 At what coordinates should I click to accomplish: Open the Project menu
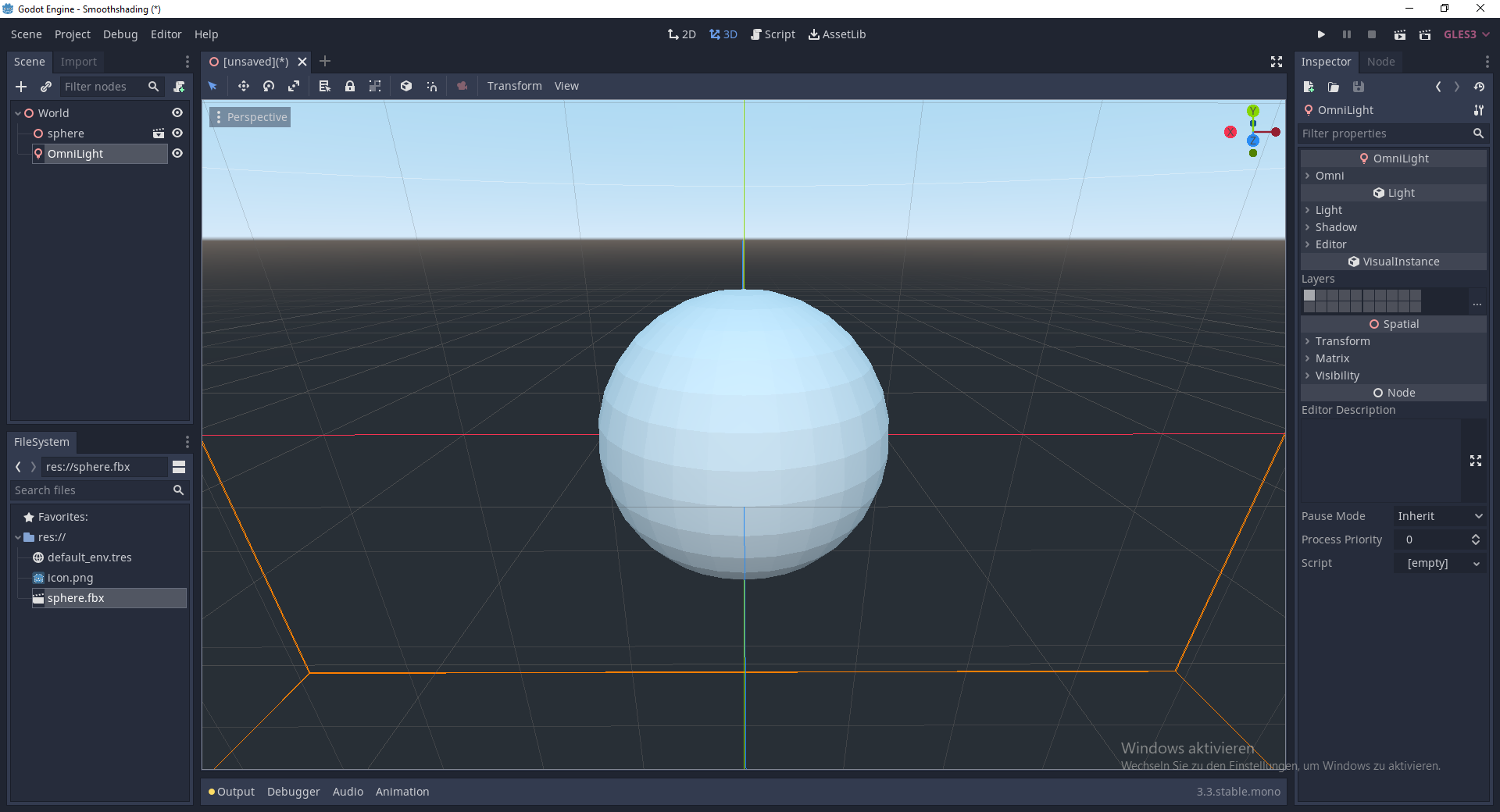click(72, 34)
